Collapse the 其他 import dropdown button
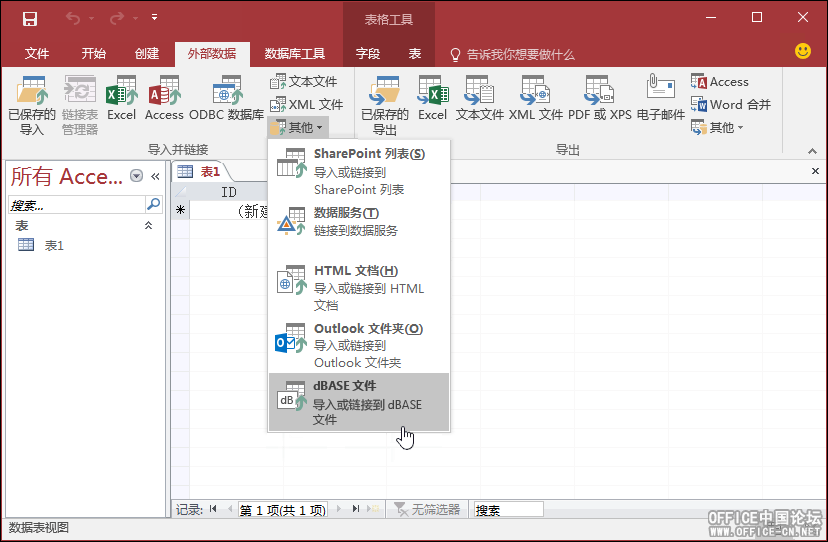The height and width of the screenshot is (542, 828). [297, 127]
